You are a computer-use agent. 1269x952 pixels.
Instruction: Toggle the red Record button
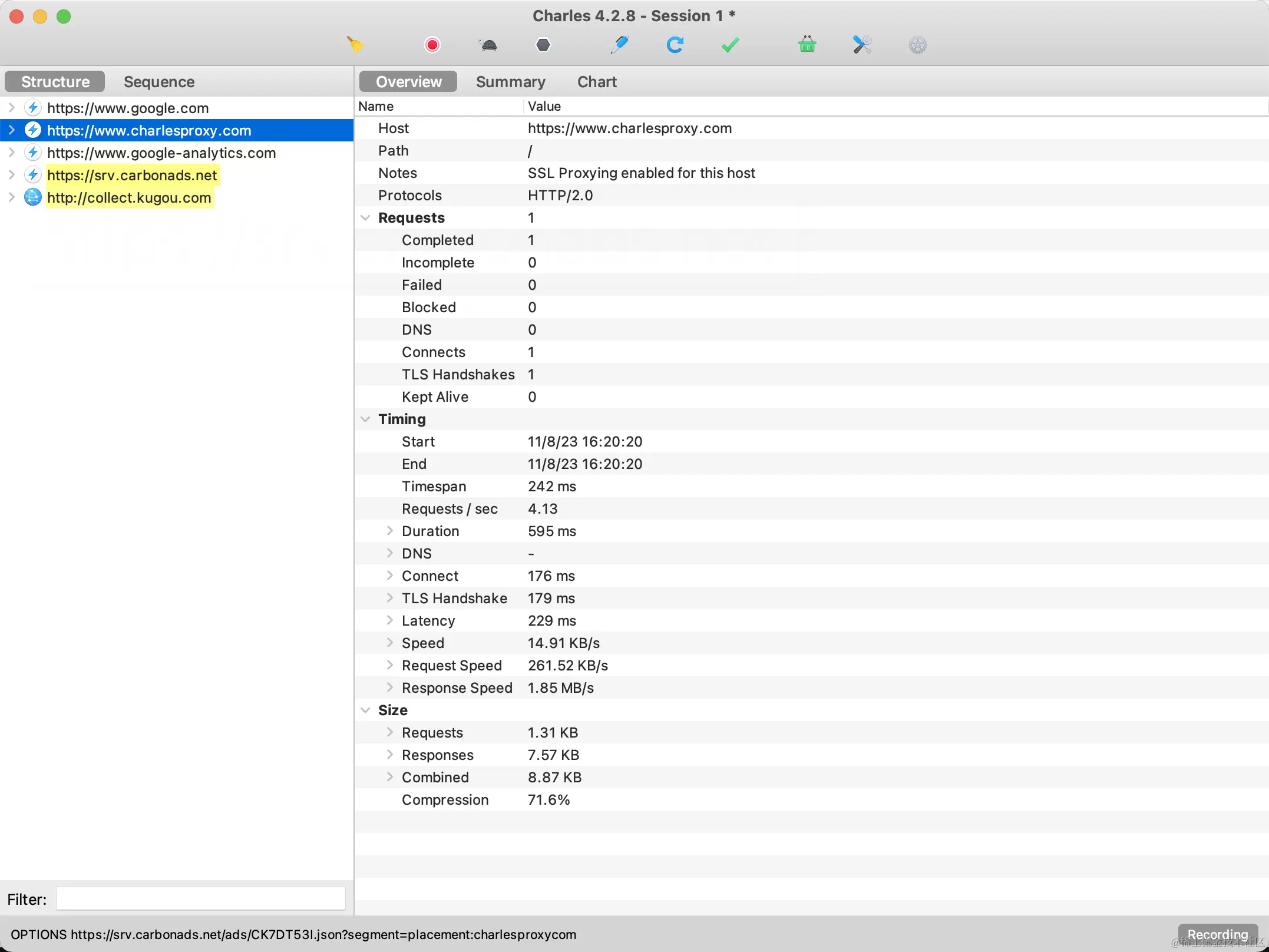pyautogui.click(x=432, y=45)
